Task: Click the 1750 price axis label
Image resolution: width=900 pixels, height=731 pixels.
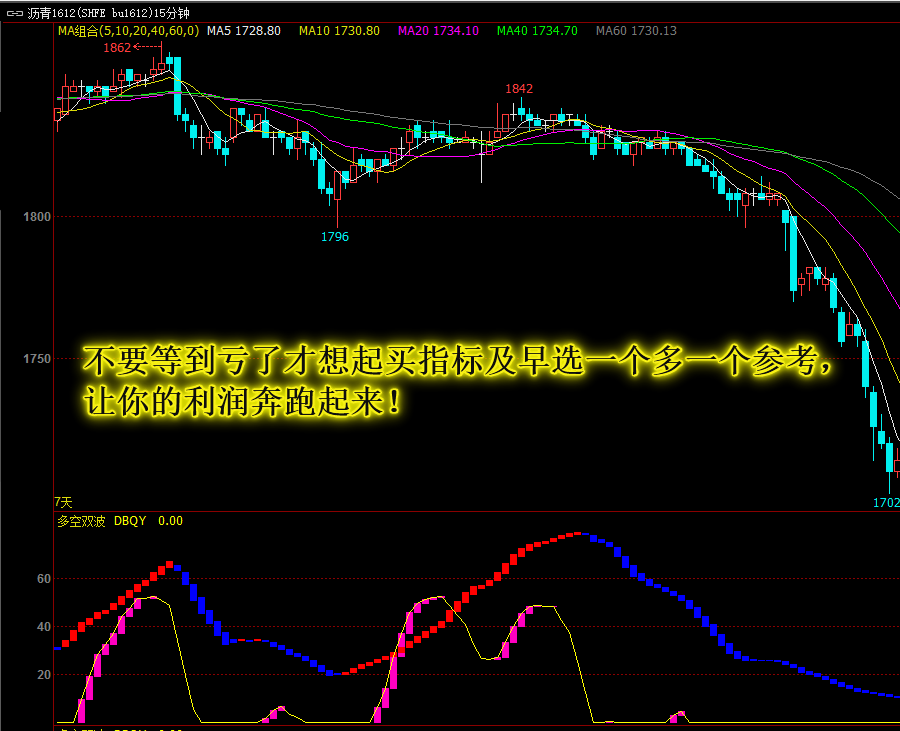Action: click(38, 358)
